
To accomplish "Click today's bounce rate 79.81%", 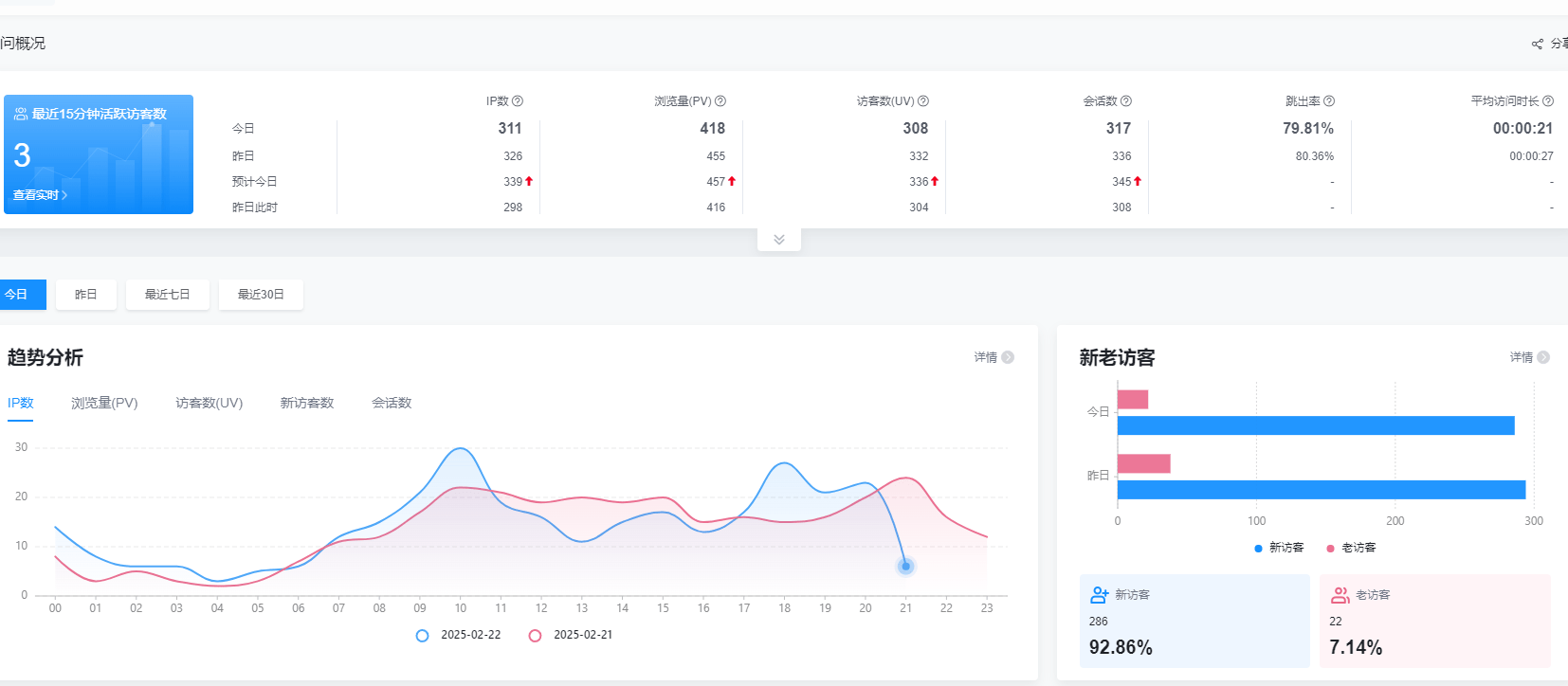I will [1308, 129].
